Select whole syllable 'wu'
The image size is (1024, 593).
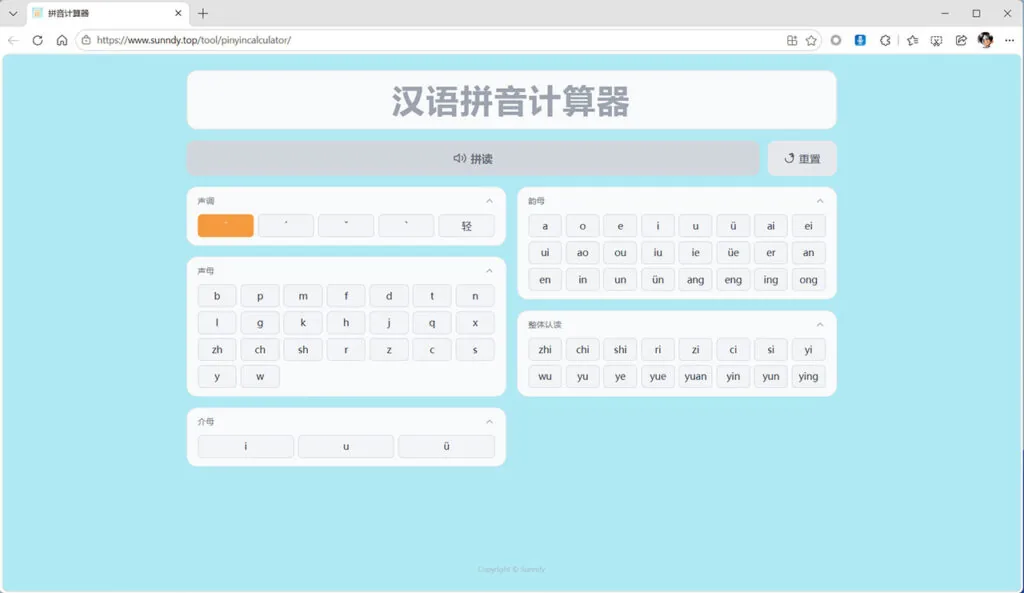pos(545,376)
